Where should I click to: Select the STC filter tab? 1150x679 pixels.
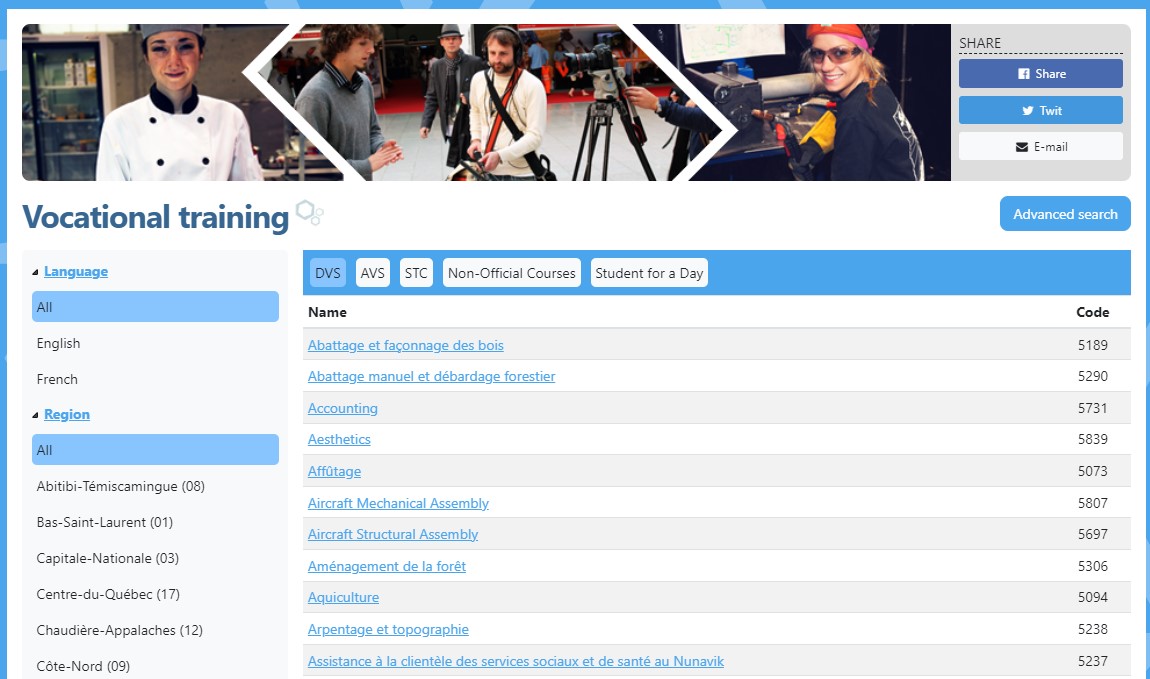coord(416,271)
